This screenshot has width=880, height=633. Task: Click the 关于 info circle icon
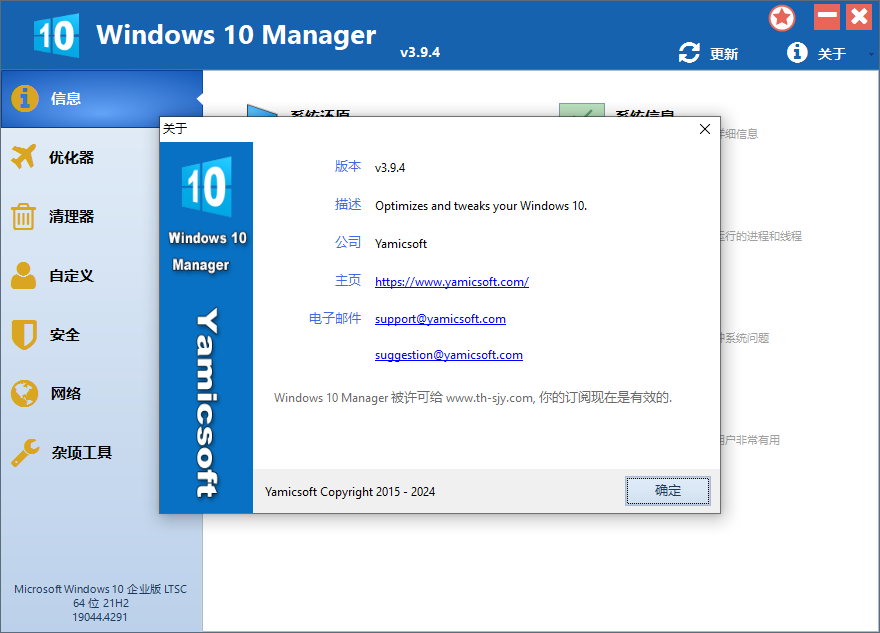point(797,53)
